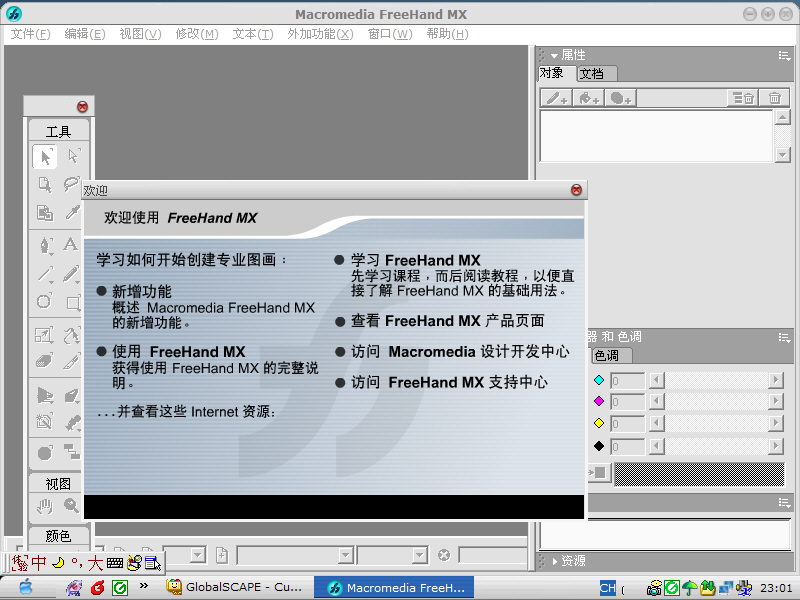The height and width of the screenshot is (600, 800).
Task: Open the 文本(T) menu
Action: (253, 34)
